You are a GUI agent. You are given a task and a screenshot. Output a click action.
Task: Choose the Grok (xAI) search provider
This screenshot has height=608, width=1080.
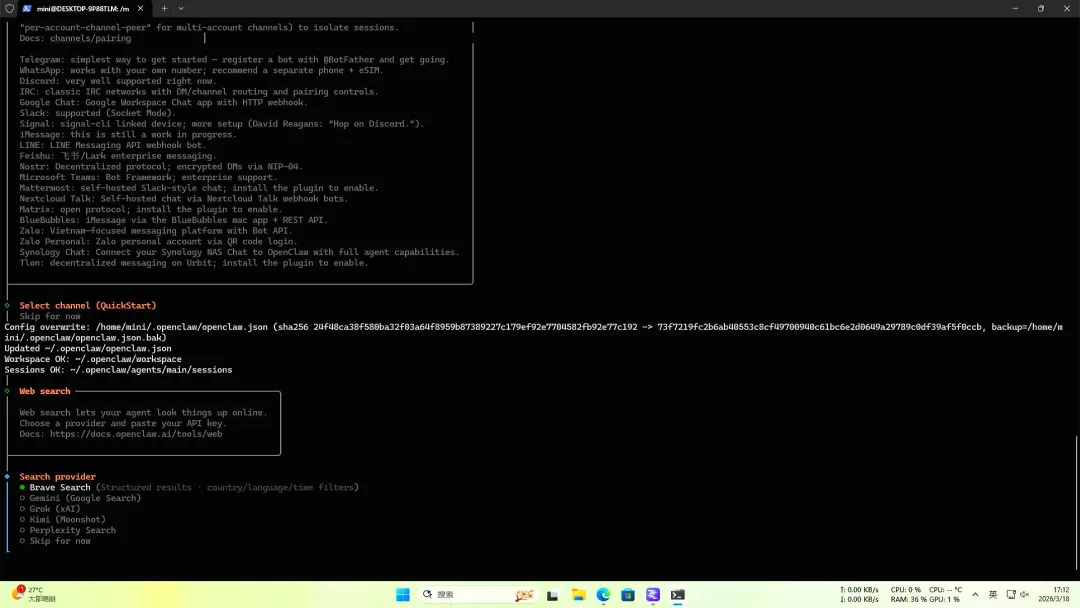click(x=50, y=509)
